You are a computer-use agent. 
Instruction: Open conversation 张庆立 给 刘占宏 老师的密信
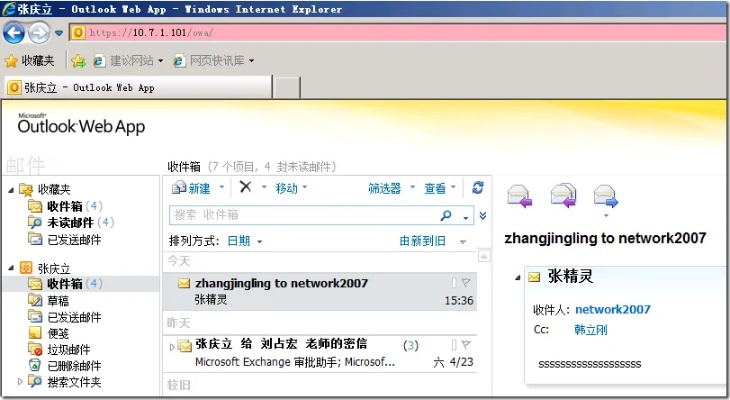pos(320,353)
